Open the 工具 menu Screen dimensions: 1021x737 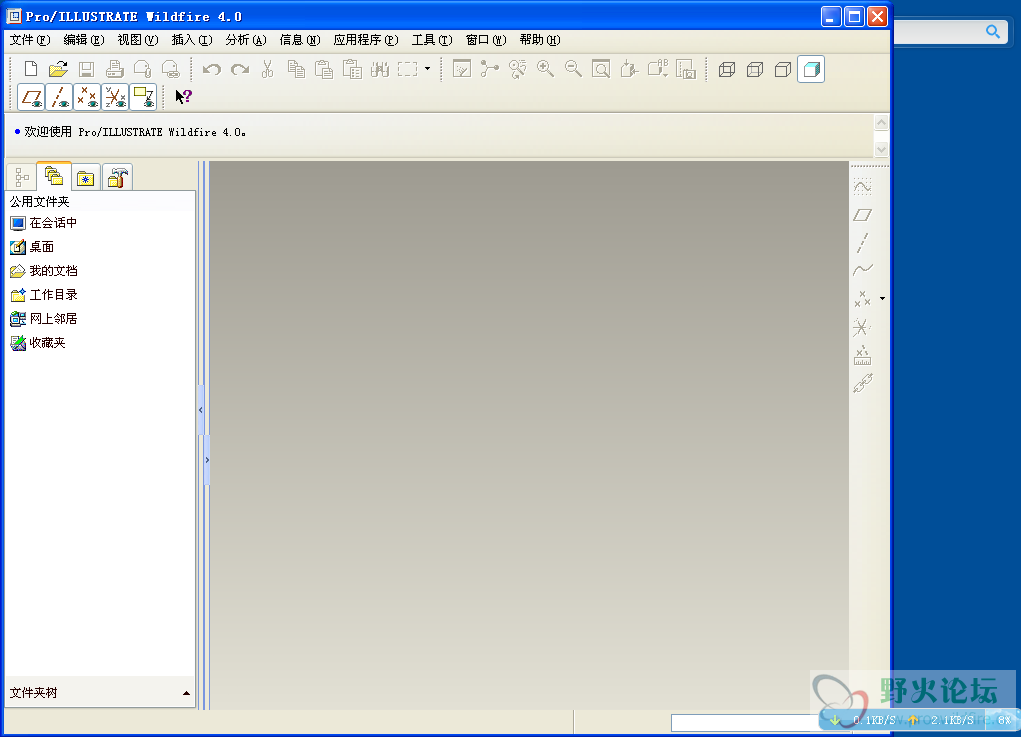pyautogui.click(x=432, y=40)
